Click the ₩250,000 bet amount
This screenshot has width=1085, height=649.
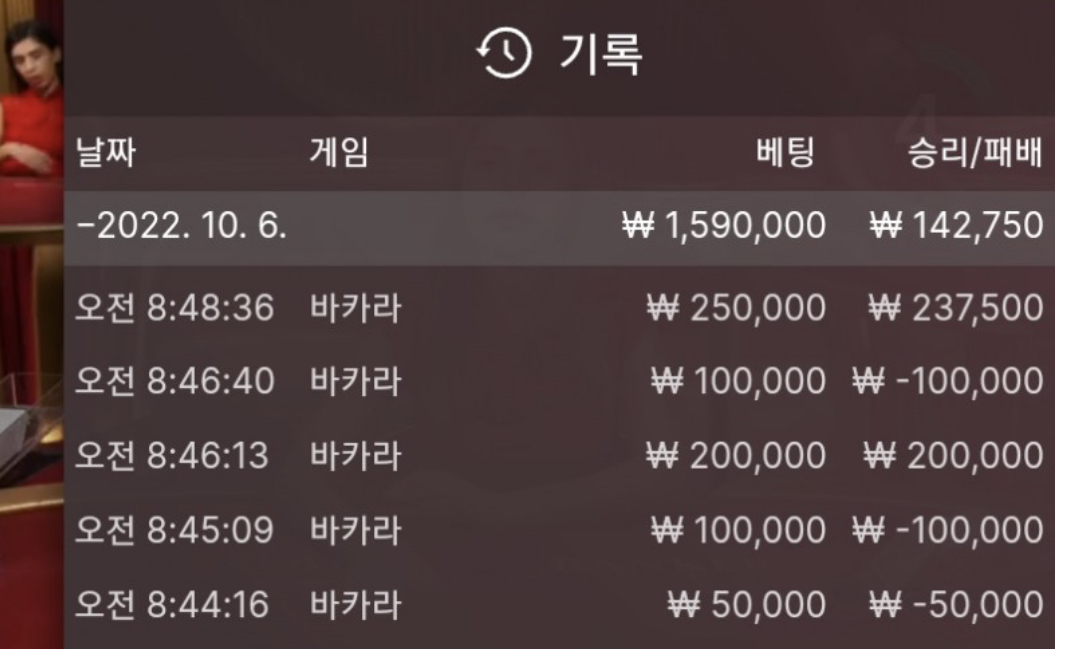[736, 308]
